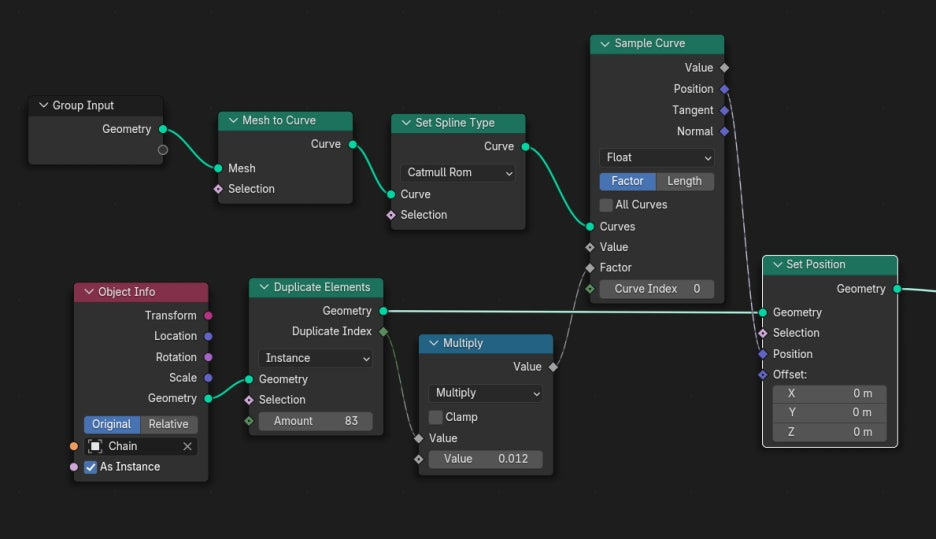This screenshot has height=539, width=936.
Task: Enable the All Curves checkbox
Action: point(606,205)
